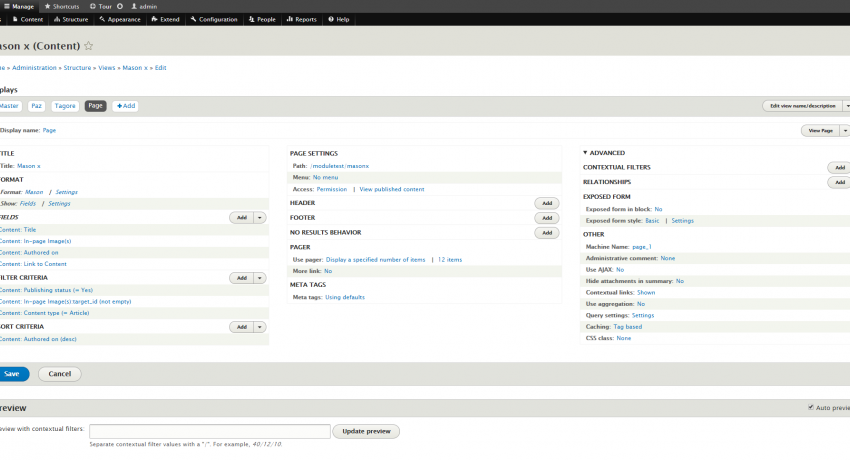This screenshot has height=460, width=850.
Task: Click the edit icon beside Tour
Action: tap(120, 7)
